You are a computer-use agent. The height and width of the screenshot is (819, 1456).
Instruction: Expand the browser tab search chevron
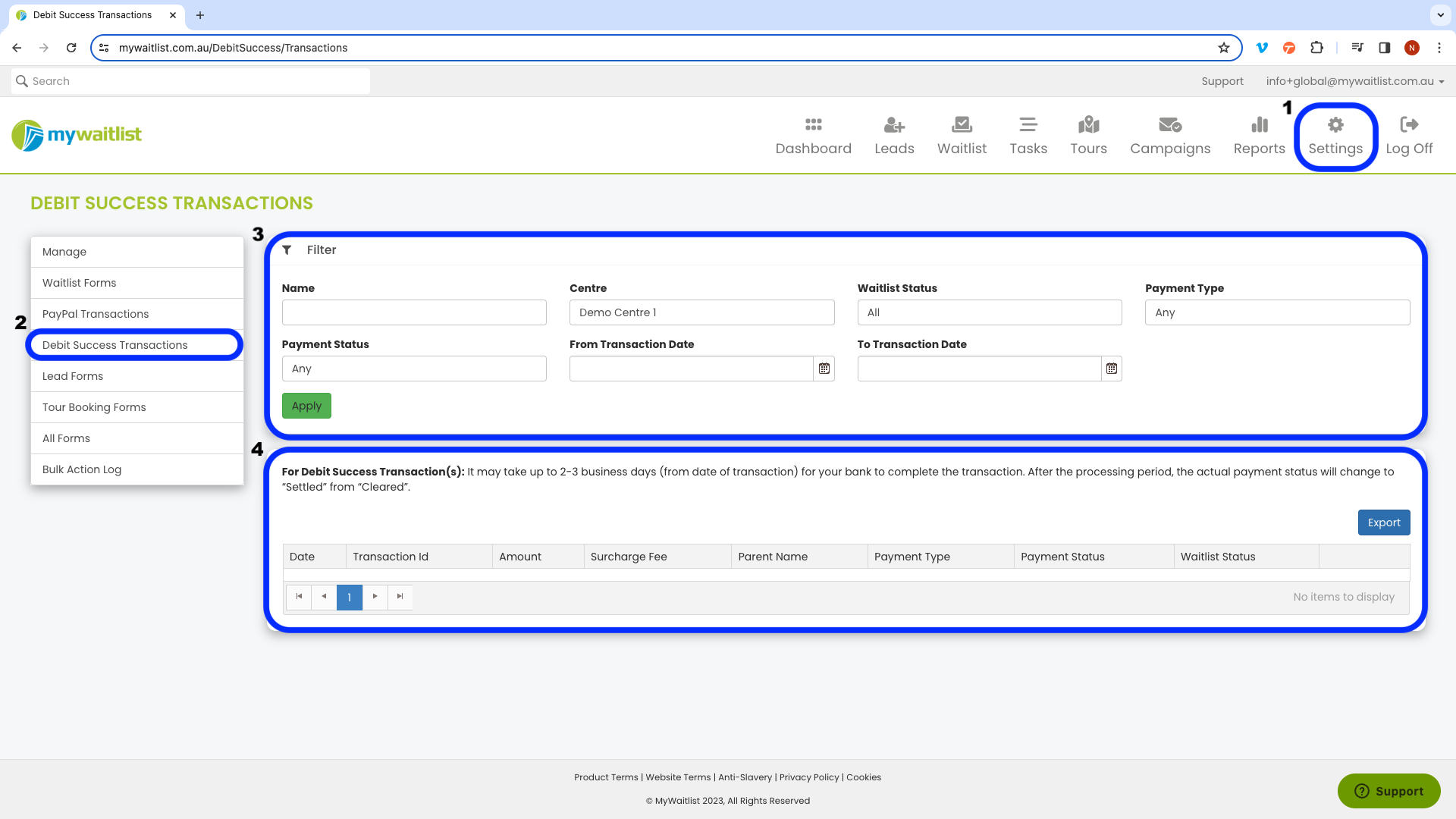[1440, 15]
